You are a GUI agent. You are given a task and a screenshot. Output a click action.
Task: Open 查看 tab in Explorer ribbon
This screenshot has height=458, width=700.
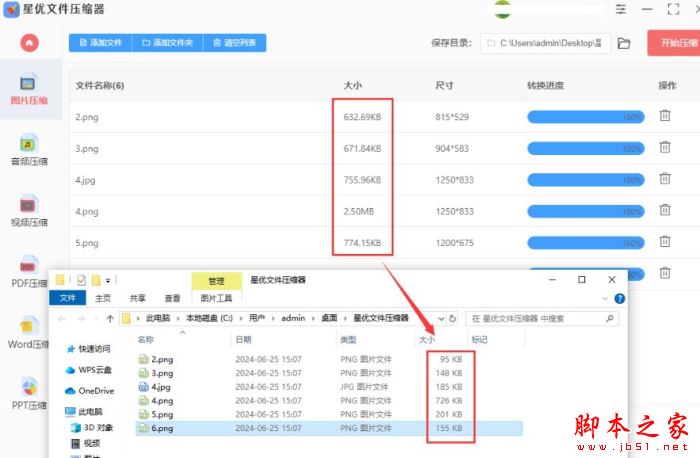tap(172, 298)
